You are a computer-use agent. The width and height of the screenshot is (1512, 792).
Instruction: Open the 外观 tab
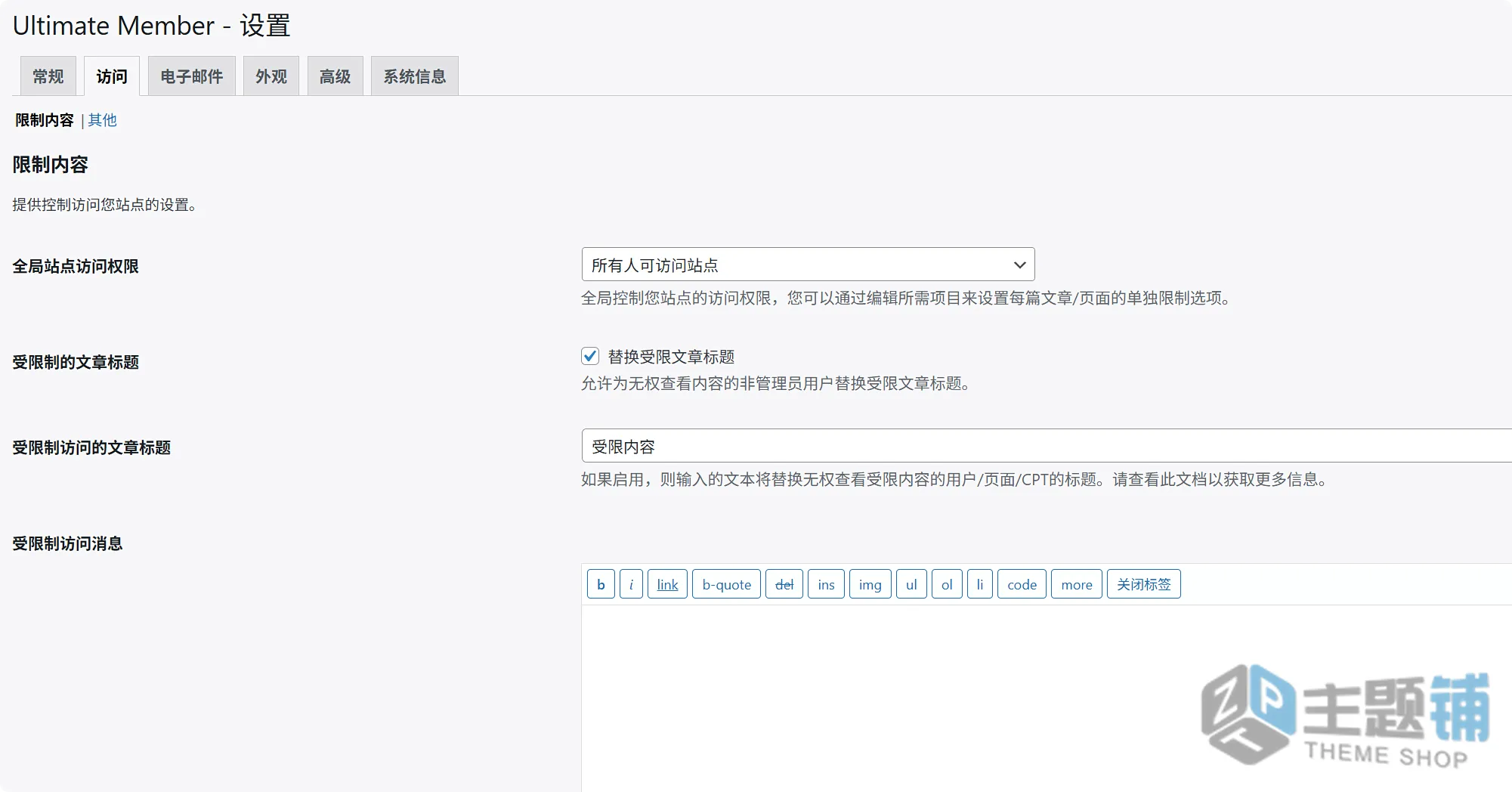(x=271, y=76)
